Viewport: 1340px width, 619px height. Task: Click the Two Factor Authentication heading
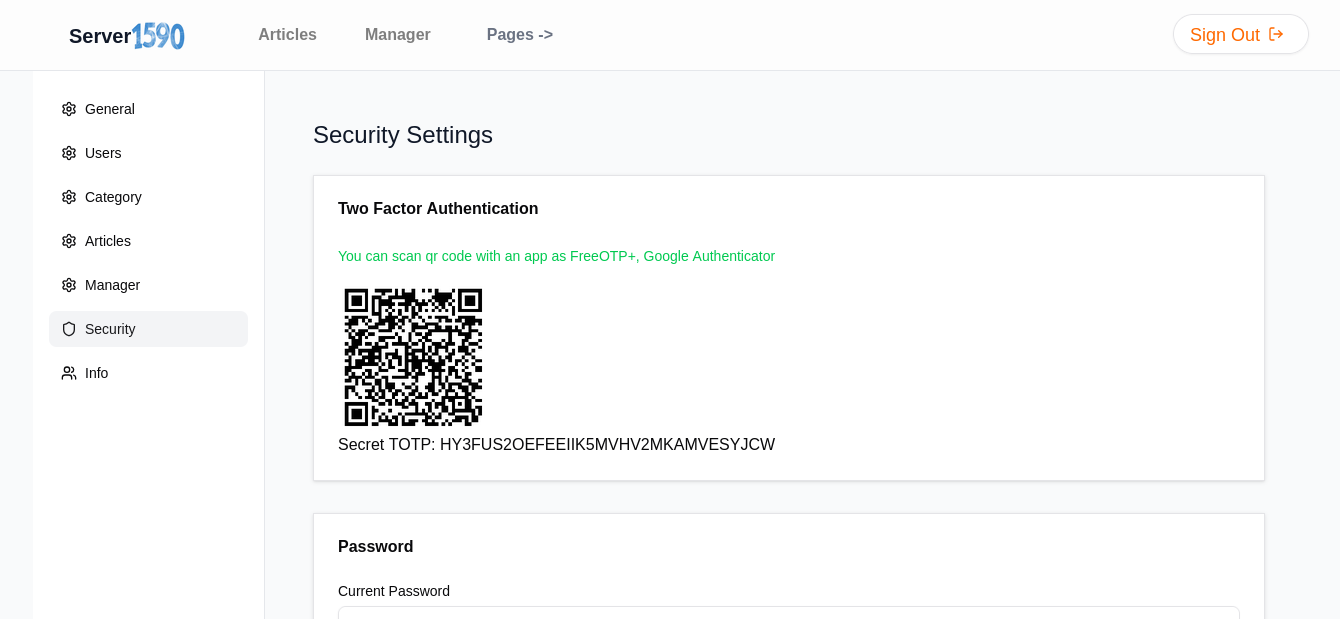[x=438, y=209]
